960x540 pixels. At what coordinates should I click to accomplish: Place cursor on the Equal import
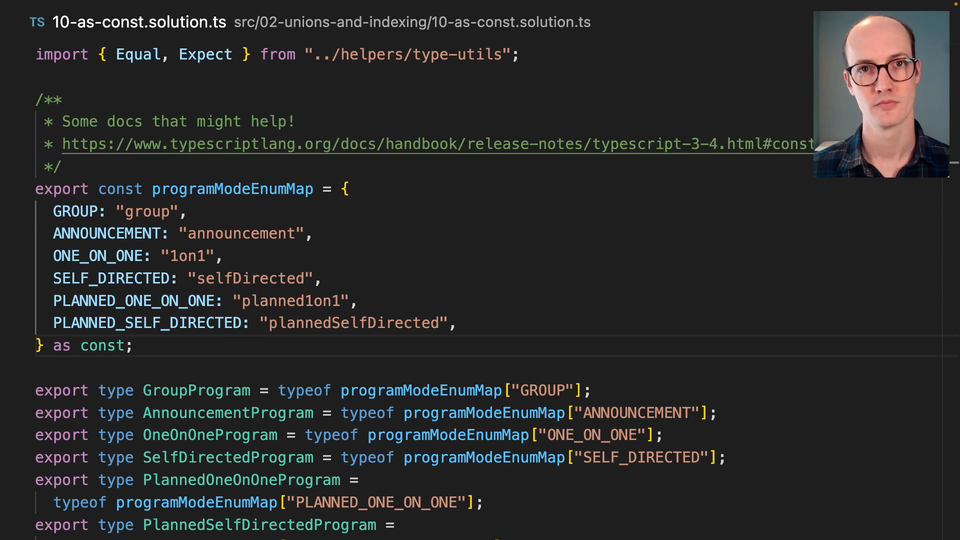(139, 54)
